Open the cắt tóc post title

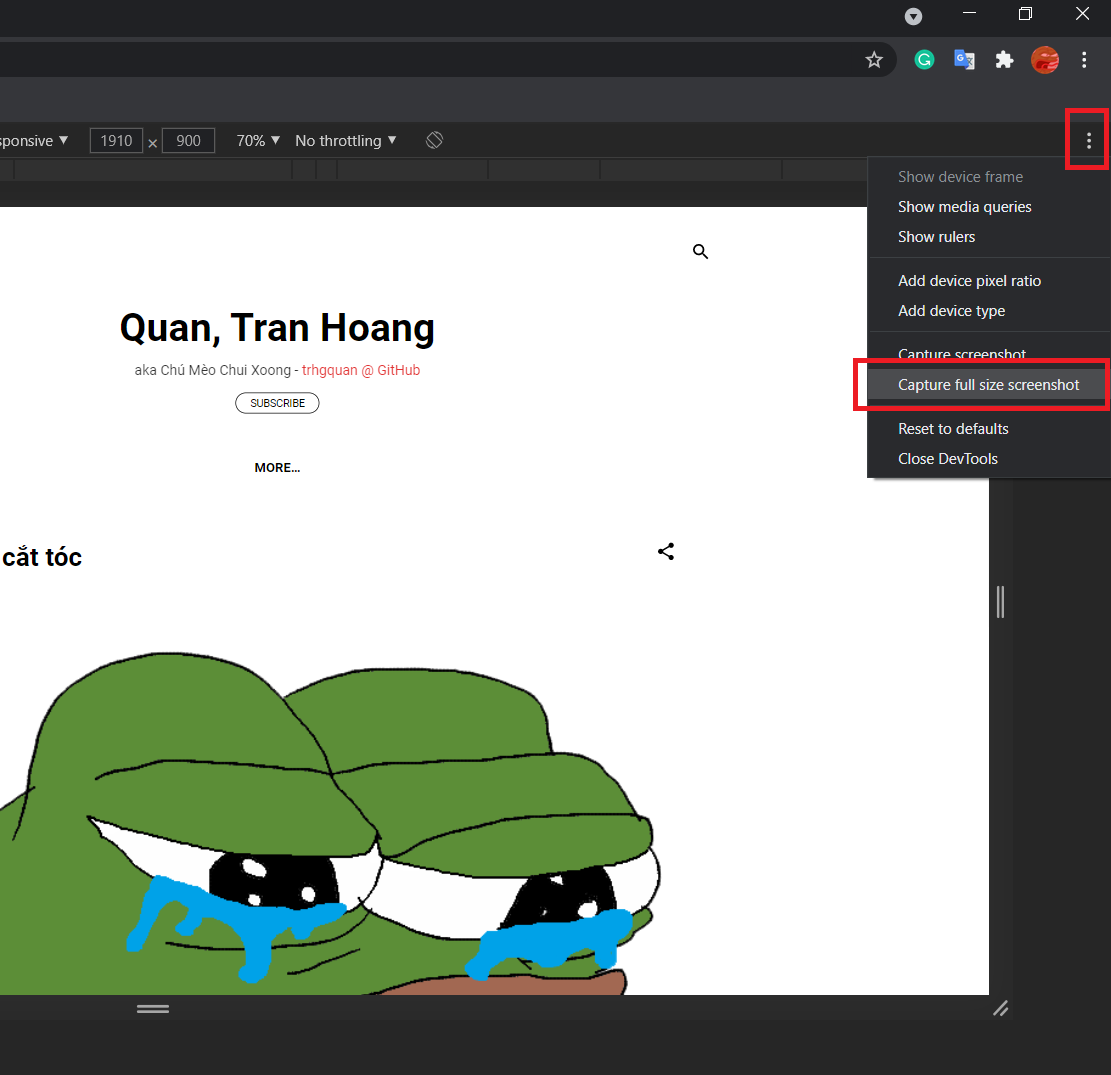[41, 557]
